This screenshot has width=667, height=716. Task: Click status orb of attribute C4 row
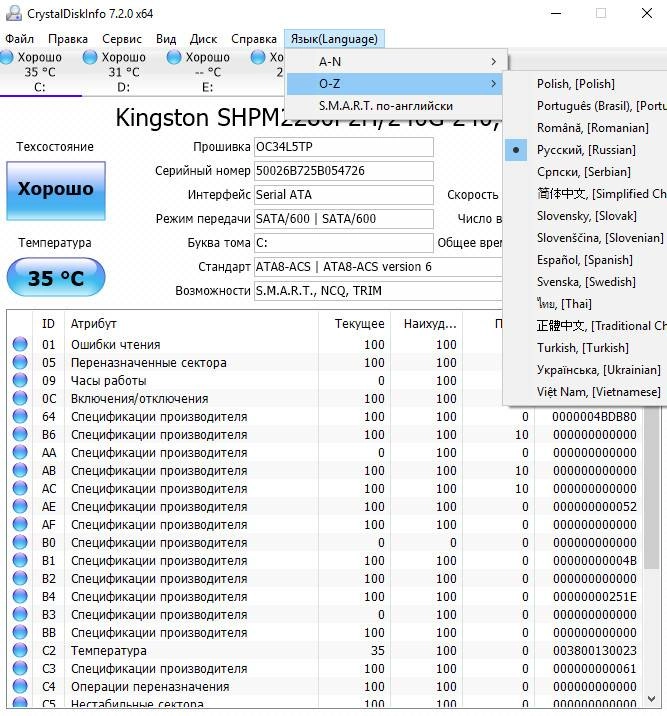(20, 686)
